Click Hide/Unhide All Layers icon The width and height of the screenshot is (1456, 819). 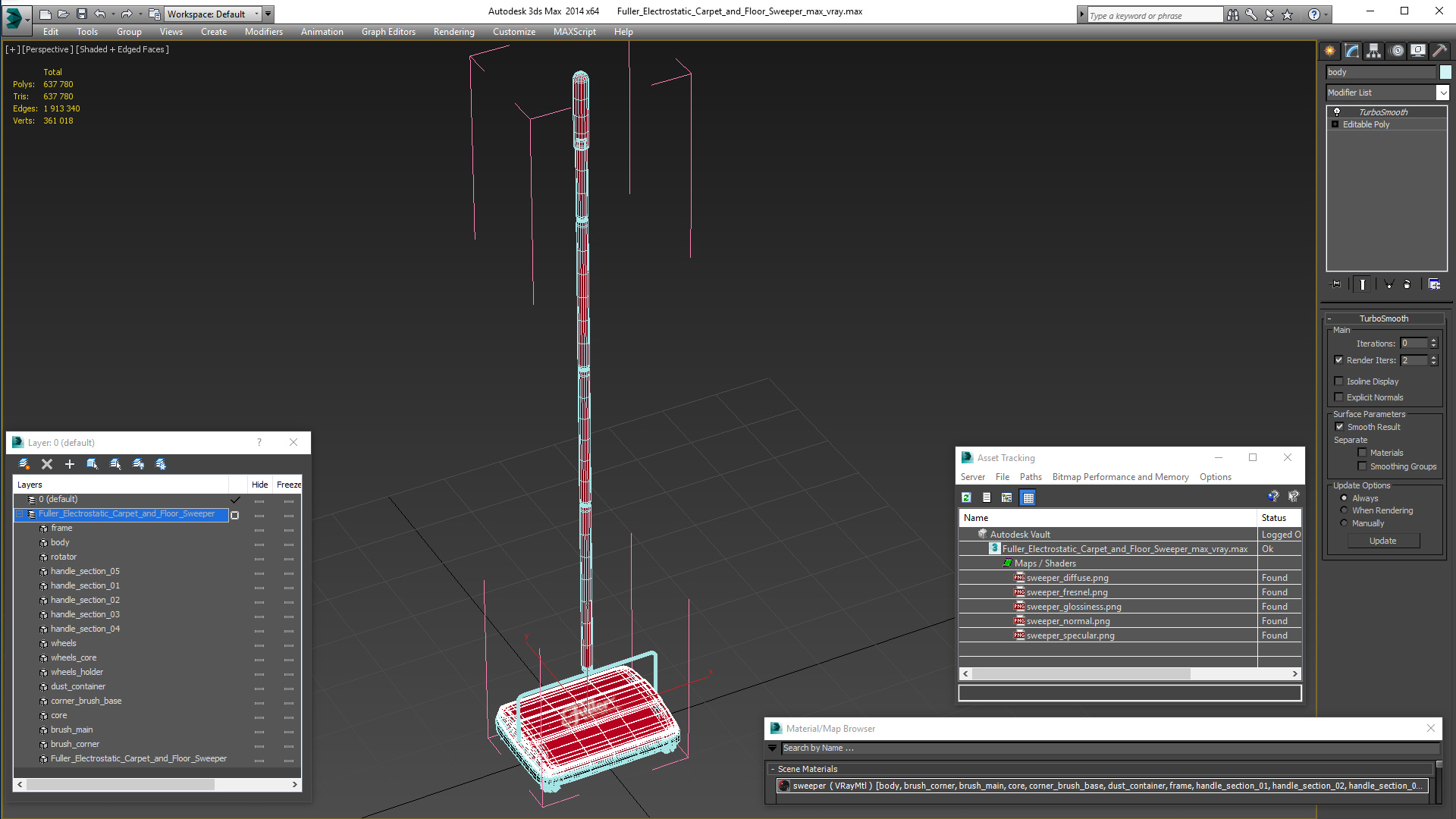(x=138, y=464)
